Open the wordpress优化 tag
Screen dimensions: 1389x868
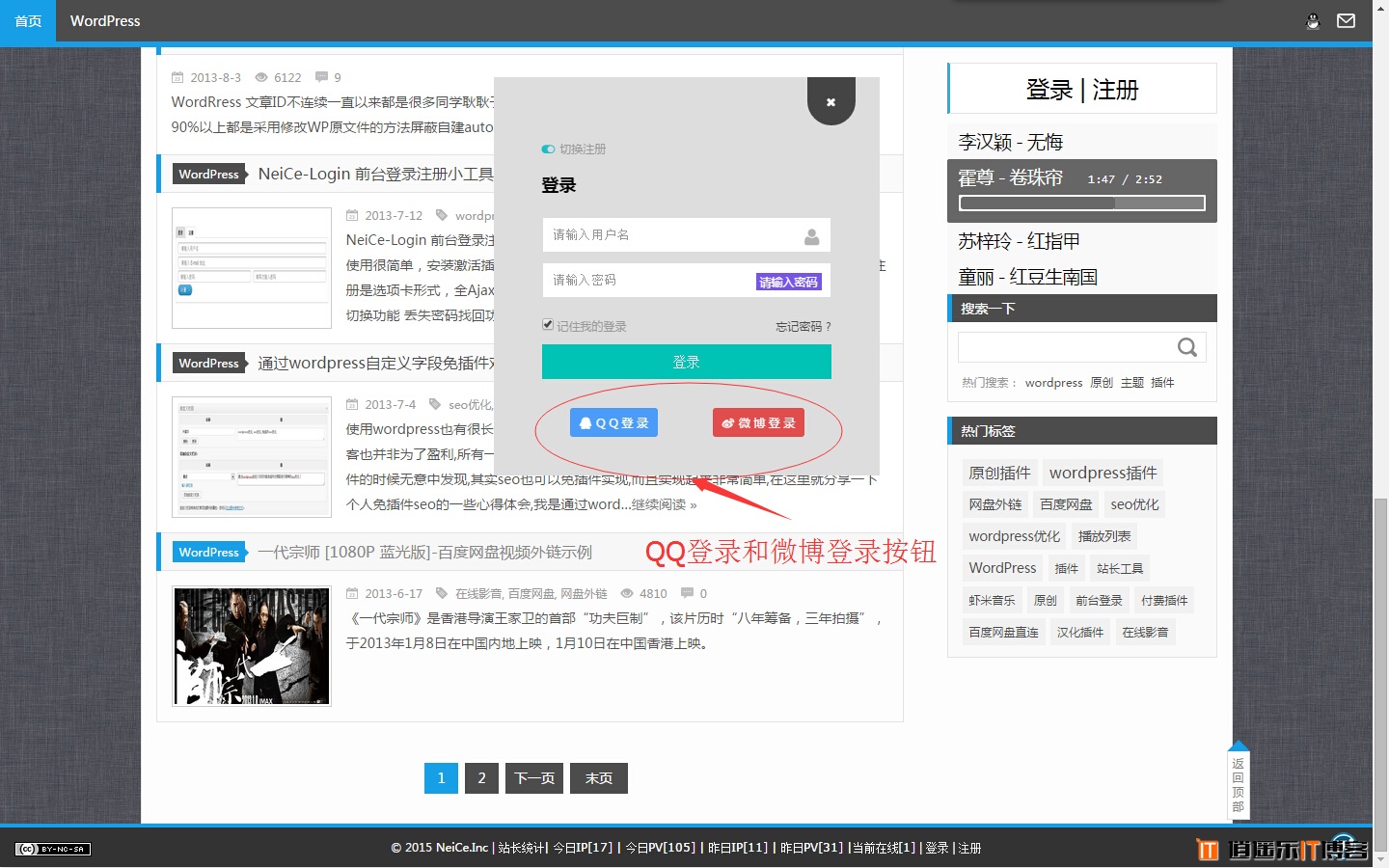click(x=1014, y=536)
